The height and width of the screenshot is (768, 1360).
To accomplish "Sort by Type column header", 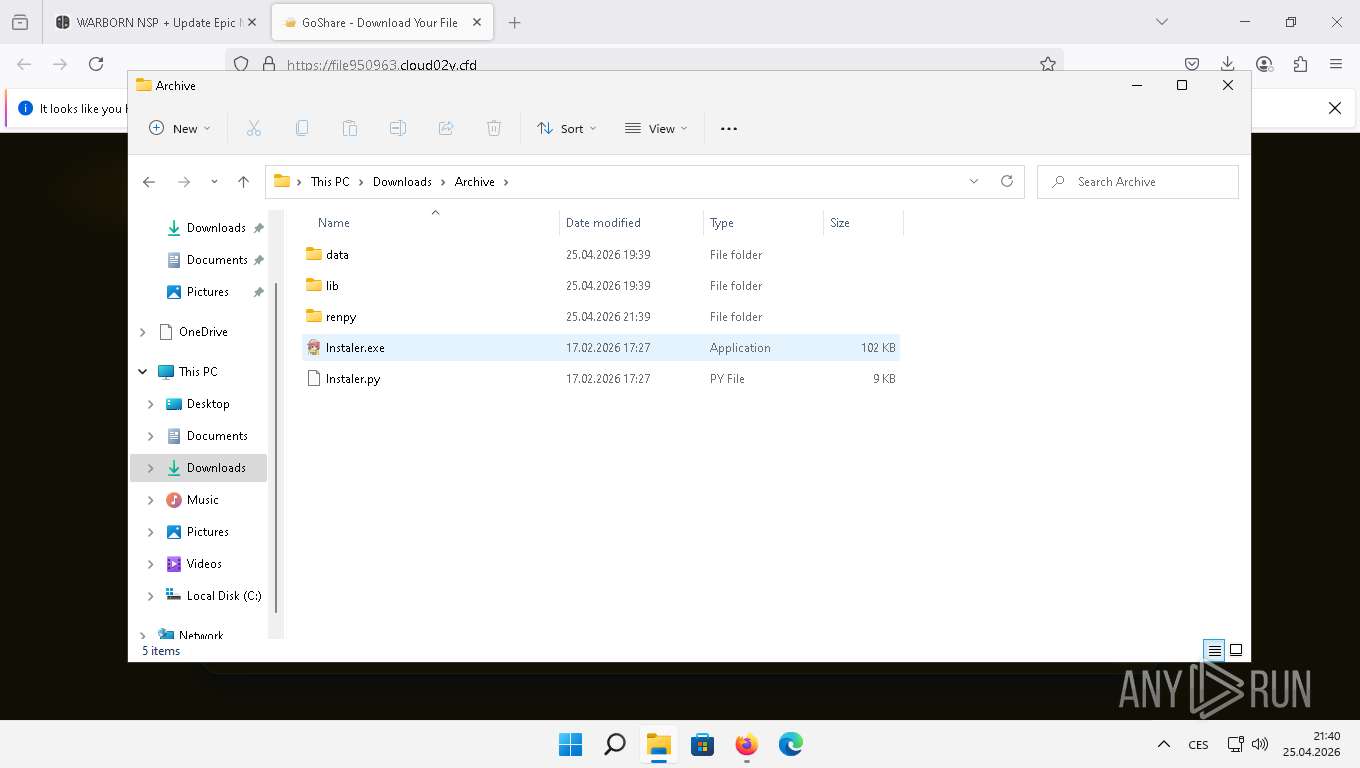I will (763, 223).
